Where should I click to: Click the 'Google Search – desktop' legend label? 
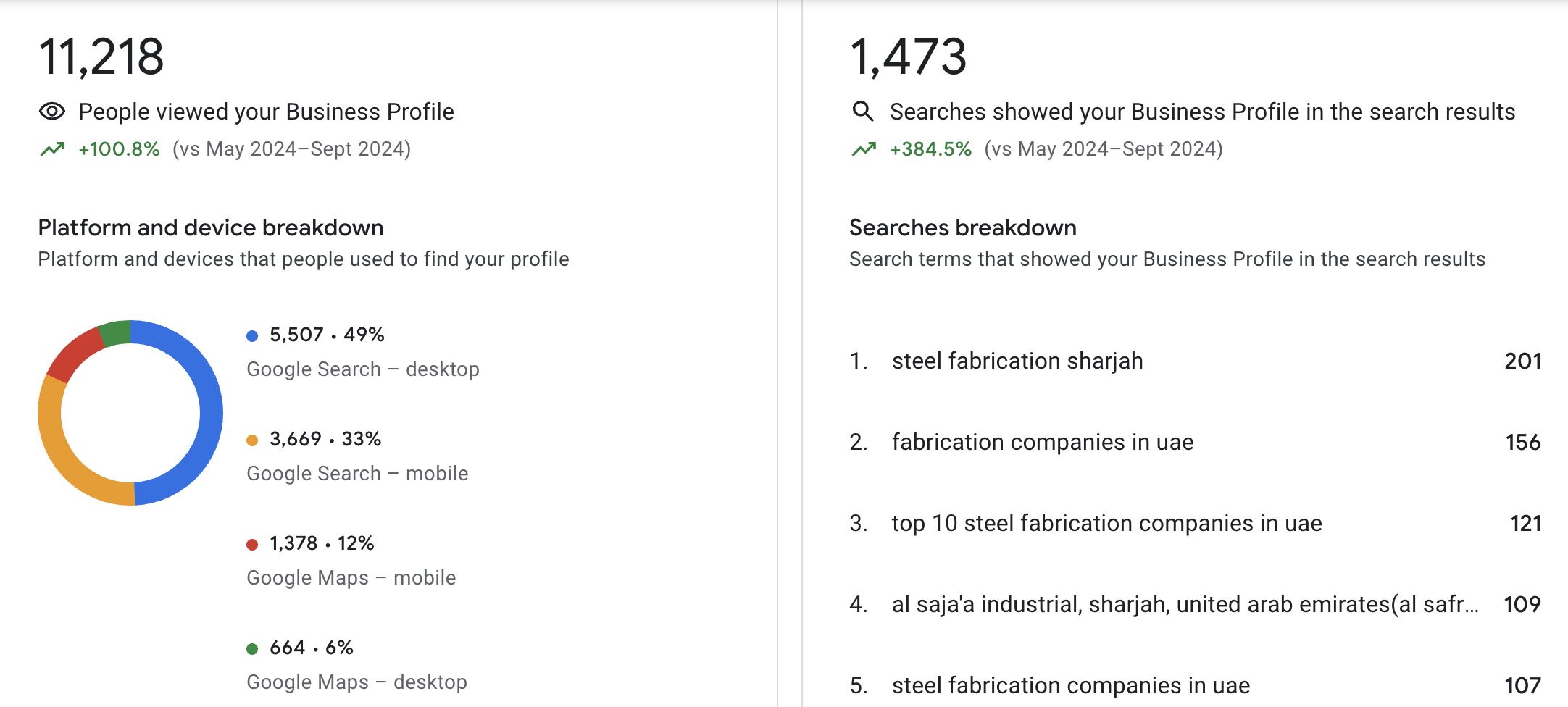pyautogui.click(x=362, y=369)
